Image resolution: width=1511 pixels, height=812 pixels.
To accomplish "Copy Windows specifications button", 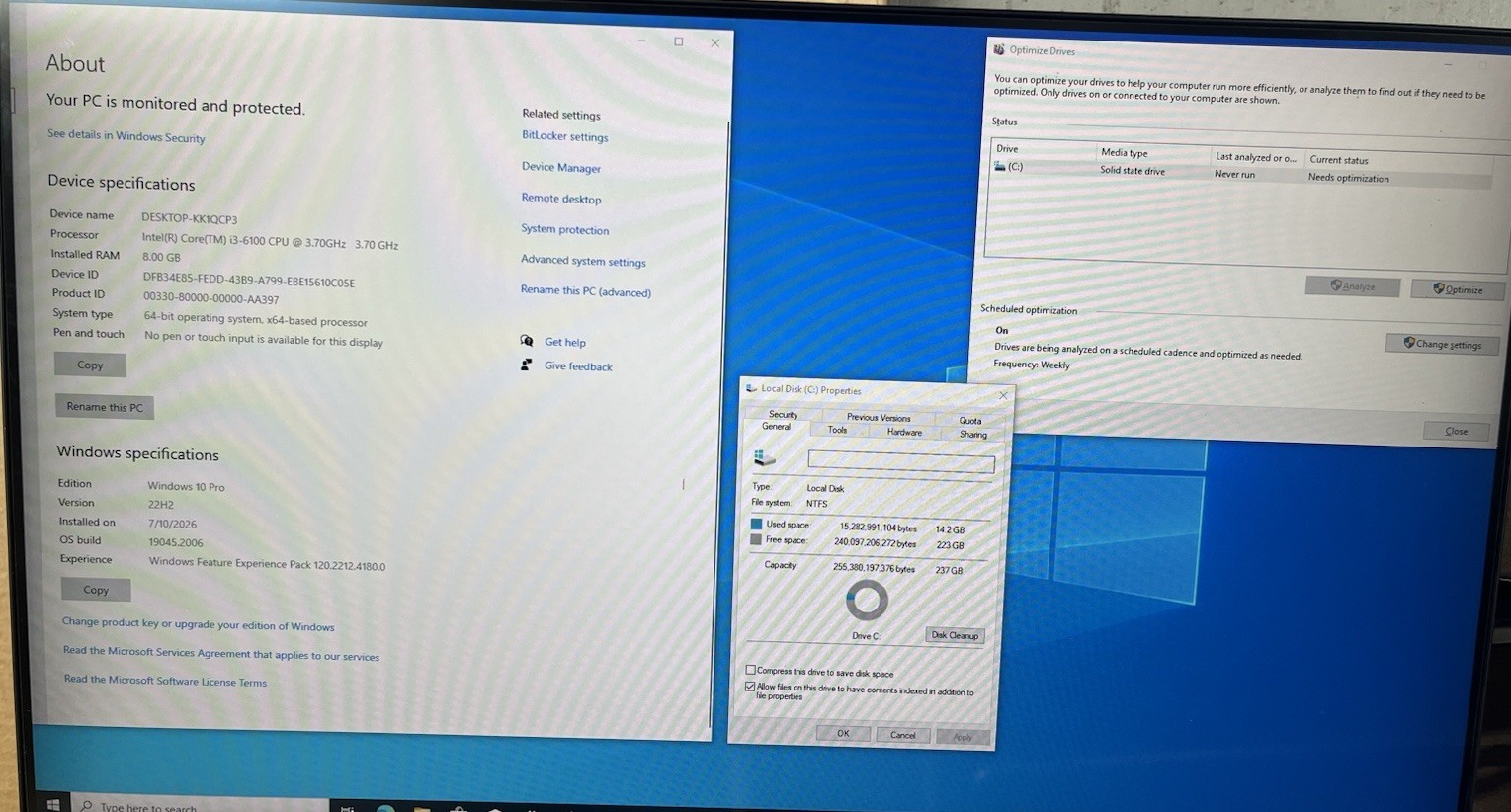I will point(96,589).
